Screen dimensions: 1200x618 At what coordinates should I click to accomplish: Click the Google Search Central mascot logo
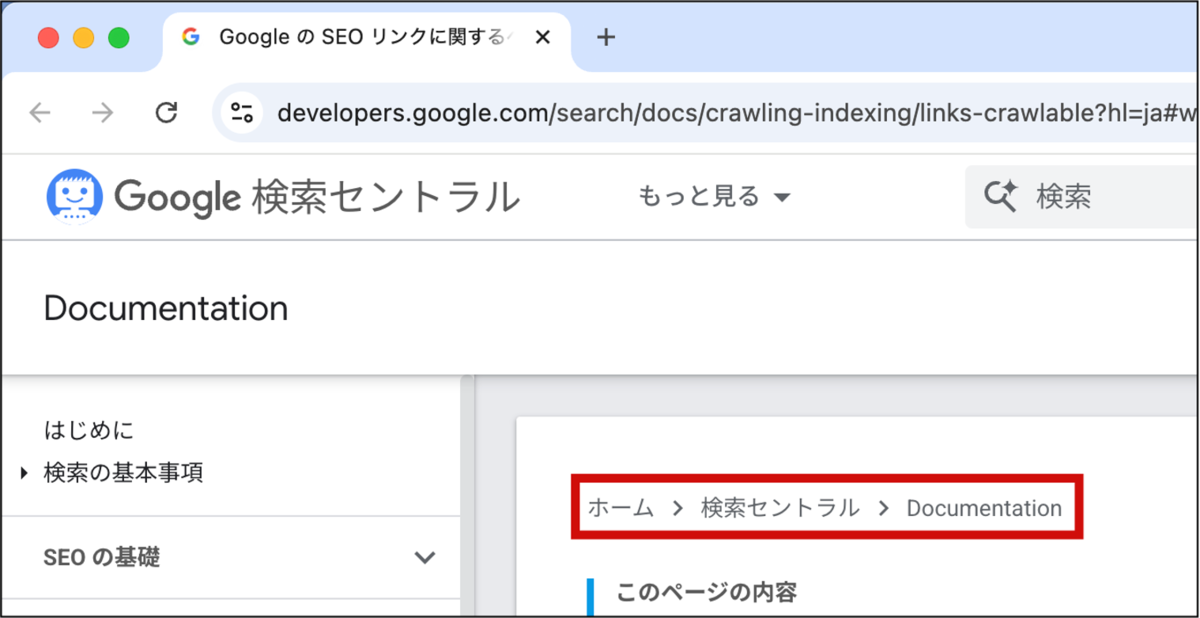pos(73,196)
